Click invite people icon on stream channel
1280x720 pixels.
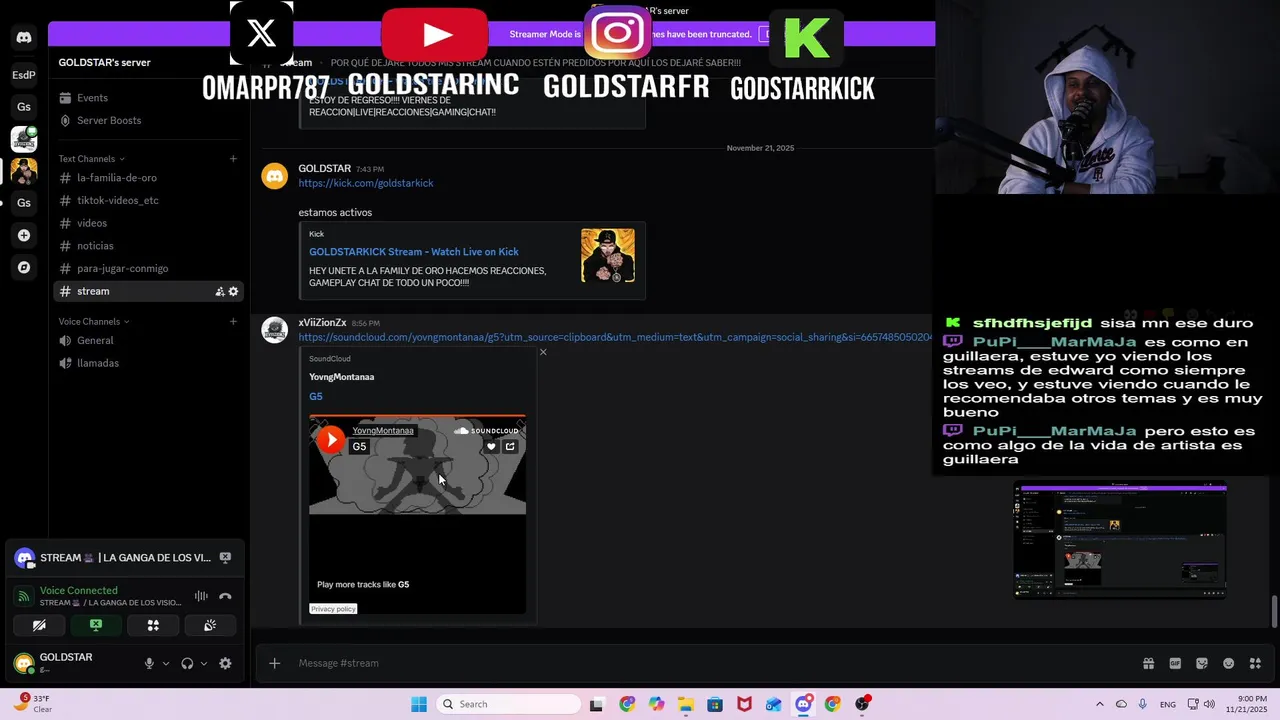point(219,291)
